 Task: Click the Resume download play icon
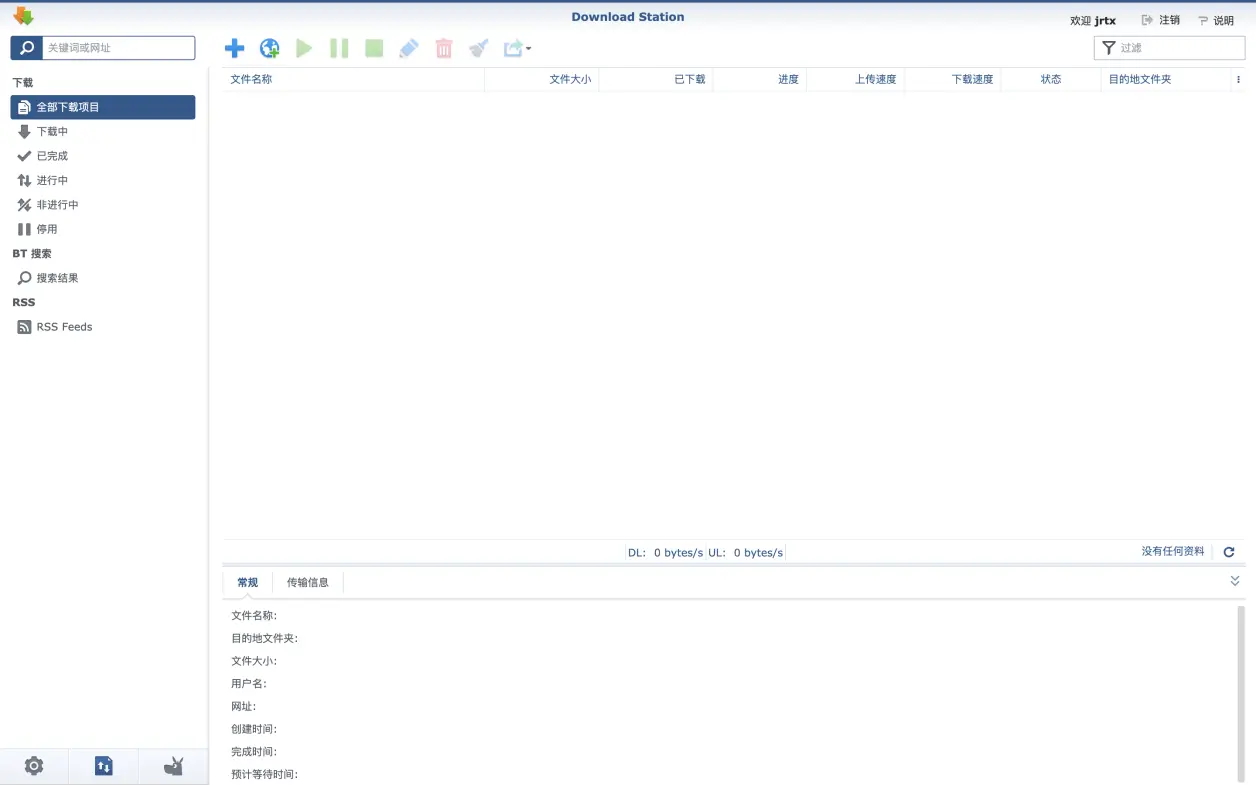(304, 47)
